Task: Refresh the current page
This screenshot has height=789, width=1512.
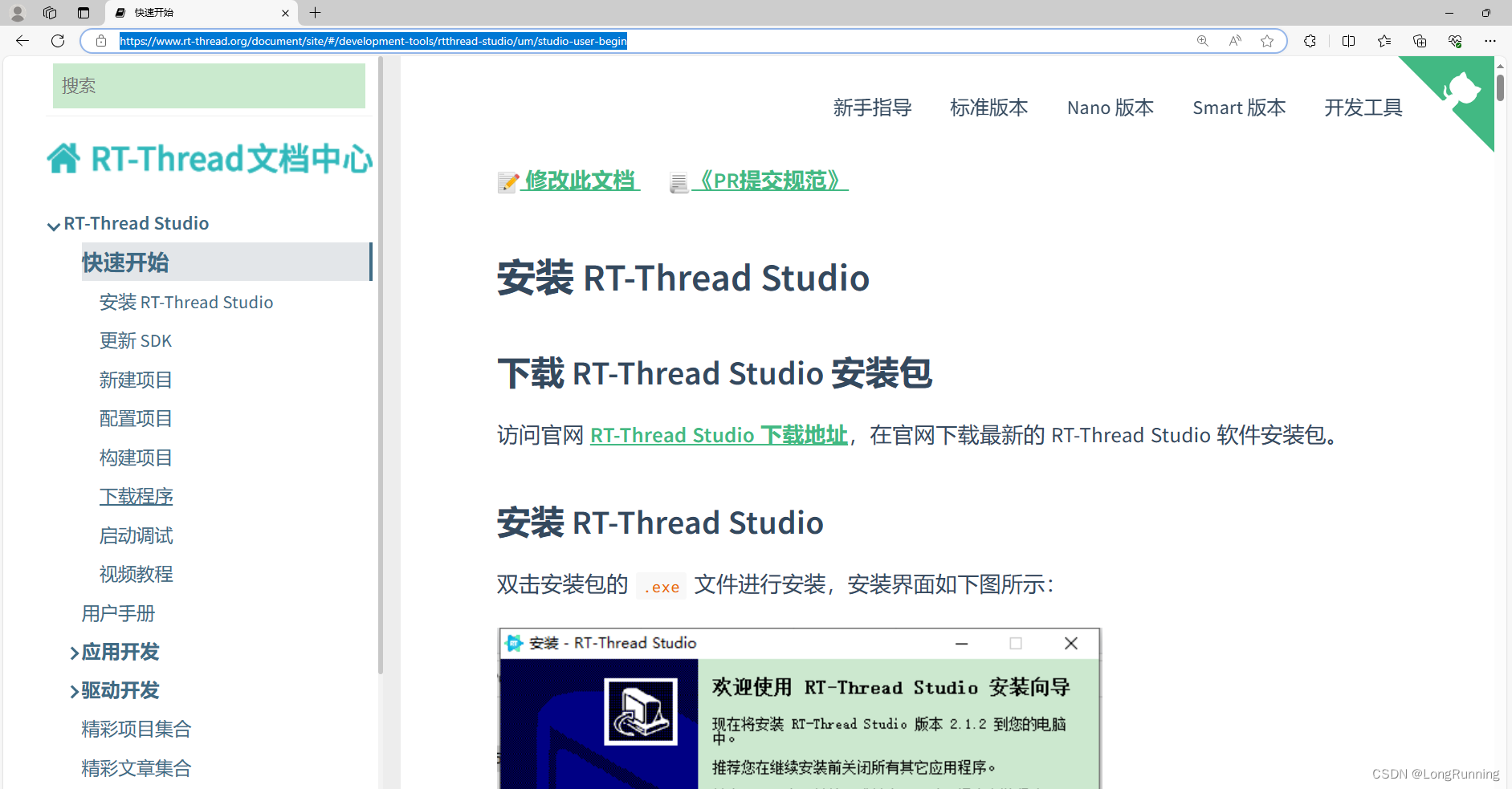Action: tap(57, 41)
